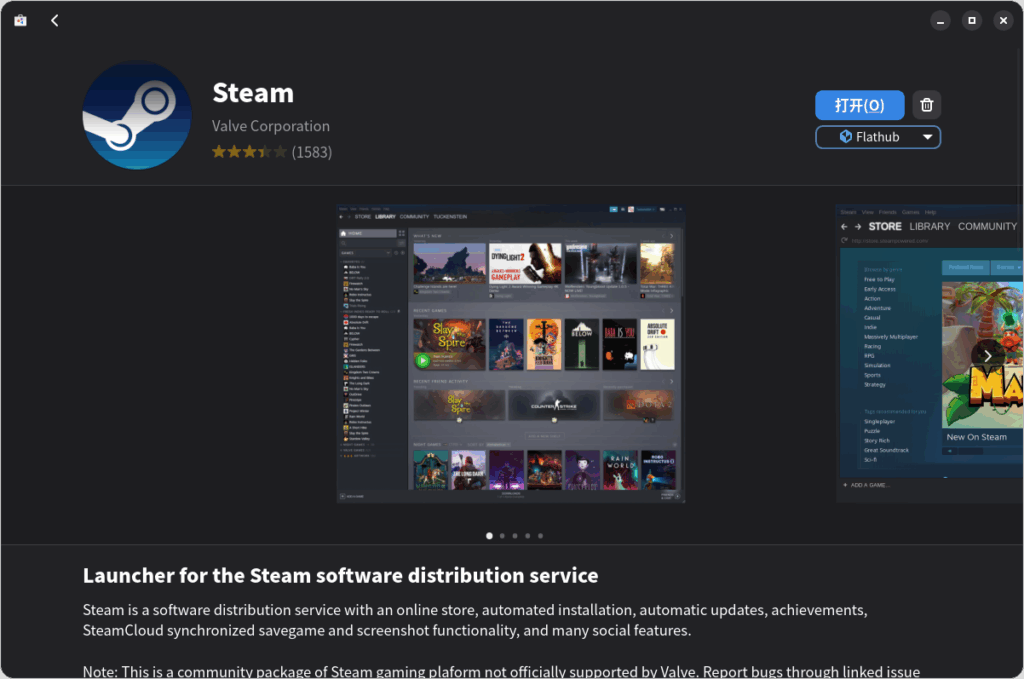Expand the Flathub source dropdown
This screenshot has height=679, width=1024.
[878, 137]
